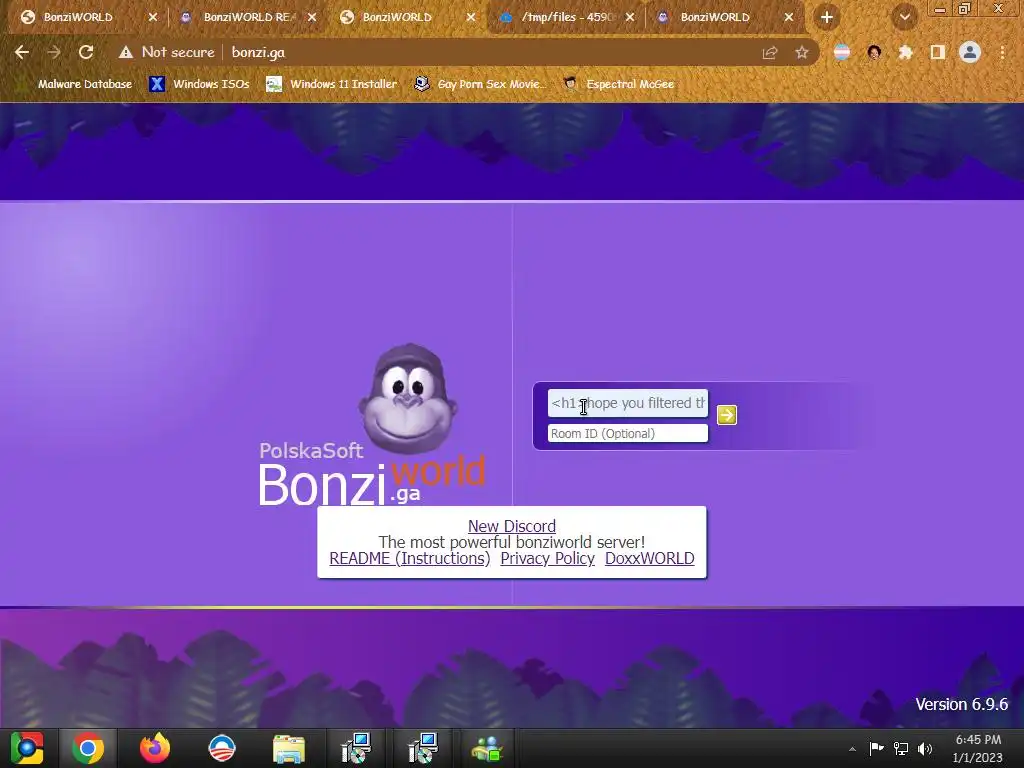Open Windows ISOs bookmark

click(x=199, y=84)
